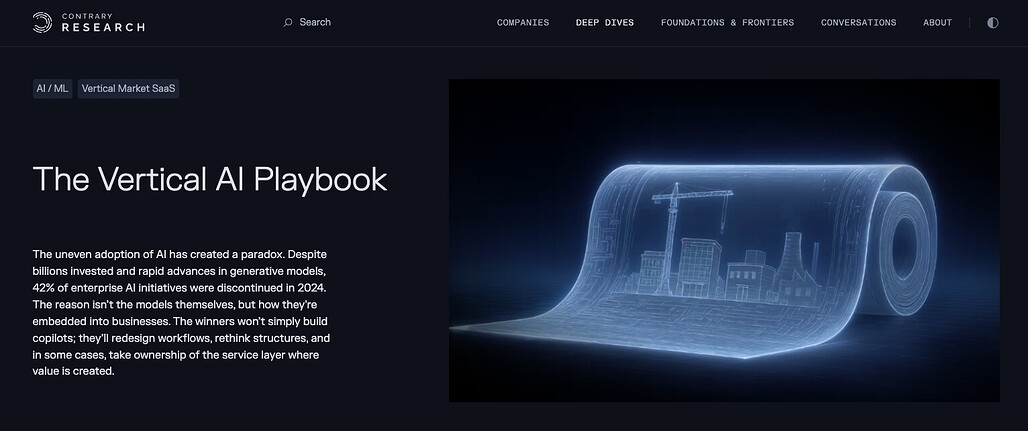Toggle the dark/light theme half-circle icon
This screenshot has width=1028, height=431.
992,22
